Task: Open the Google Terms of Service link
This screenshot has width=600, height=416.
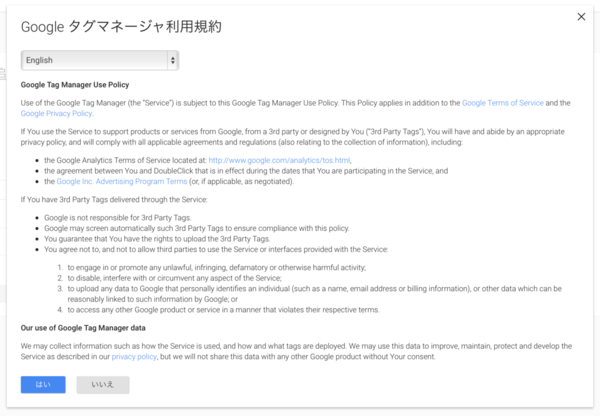Action: pos(502,103)
